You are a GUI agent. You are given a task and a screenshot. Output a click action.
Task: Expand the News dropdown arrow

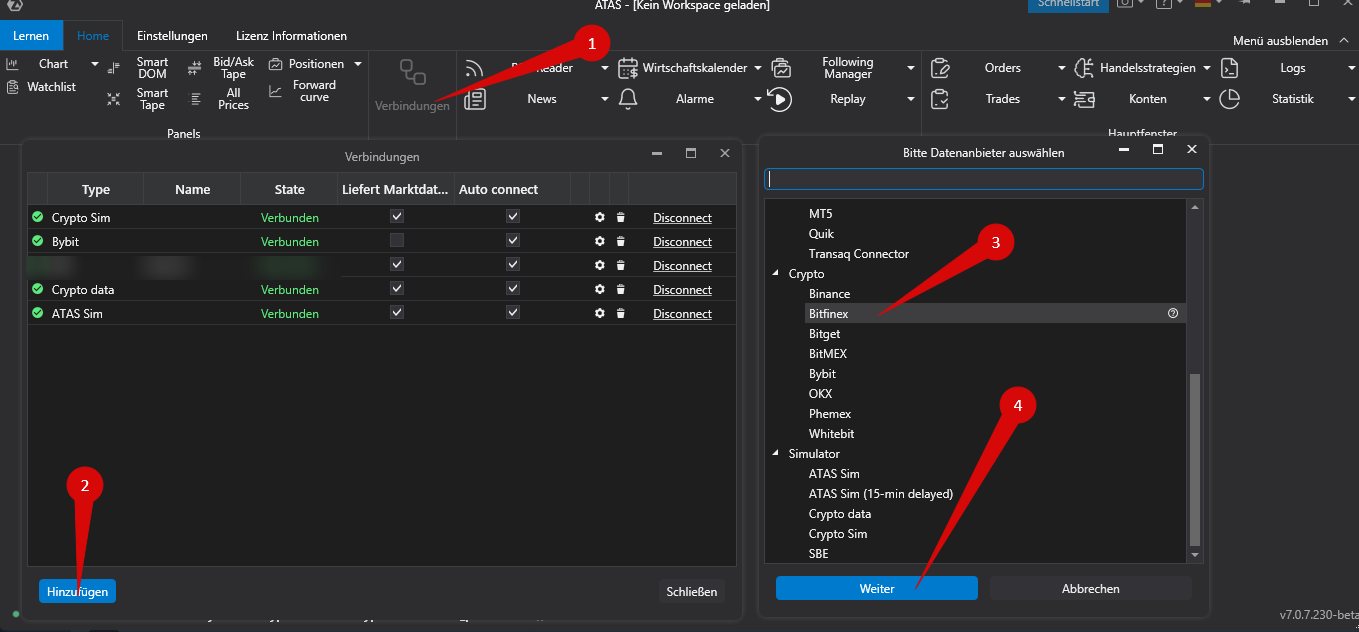[605, 99]
